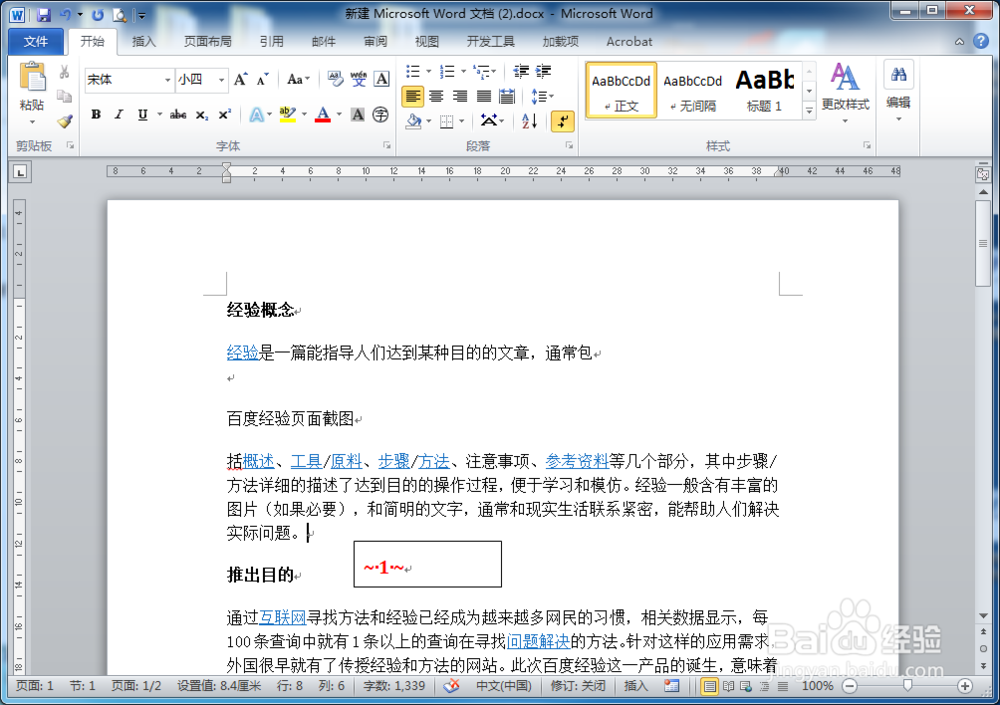The image size is (1000, 705).
Task: Click the Print Preview icon in quick access toolbar
Action: click(x=119, y=15)
